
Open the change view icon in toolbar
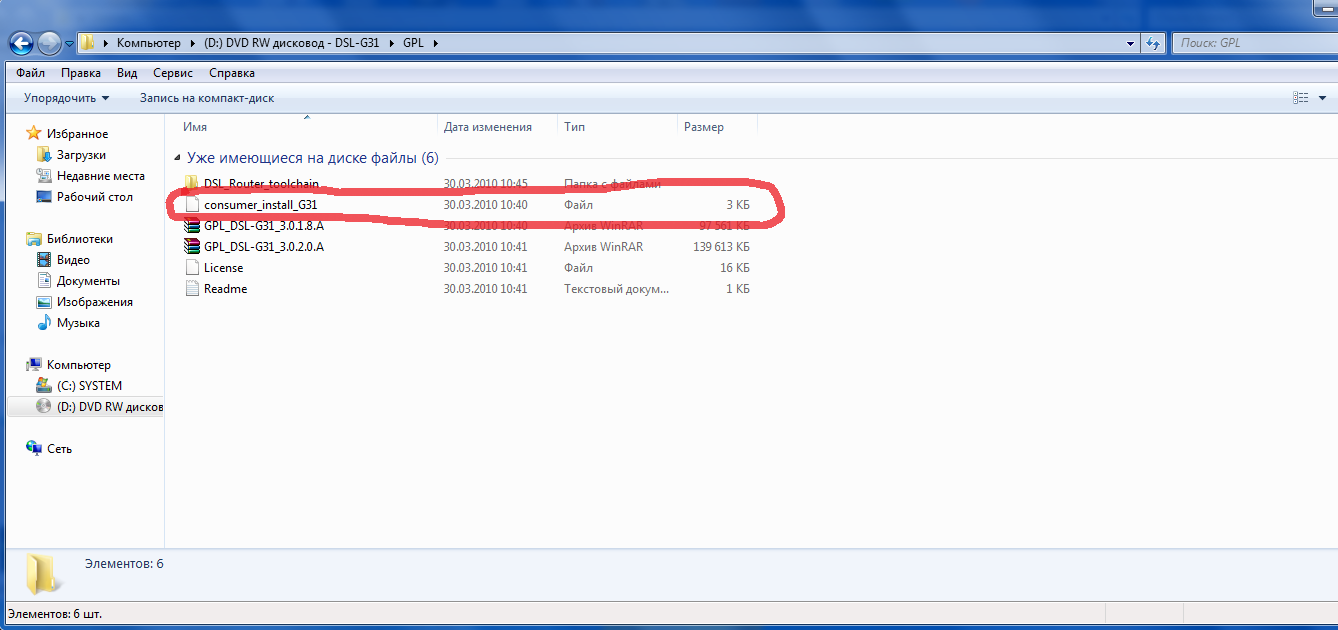[x=1300, y=98]
